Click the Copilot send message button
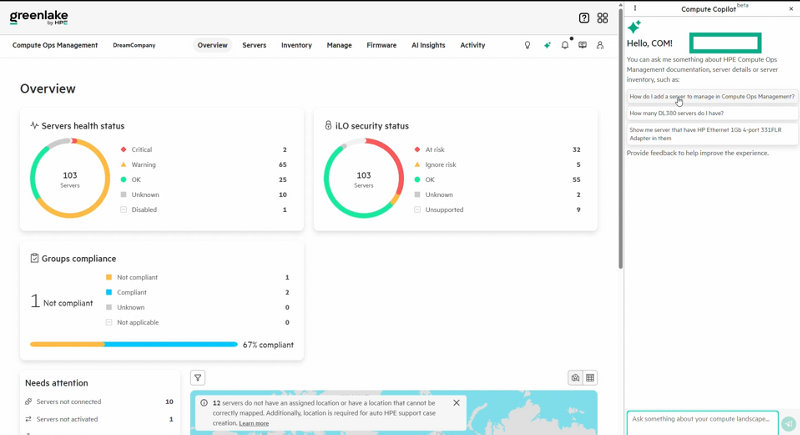 click(x=789, y=423)
